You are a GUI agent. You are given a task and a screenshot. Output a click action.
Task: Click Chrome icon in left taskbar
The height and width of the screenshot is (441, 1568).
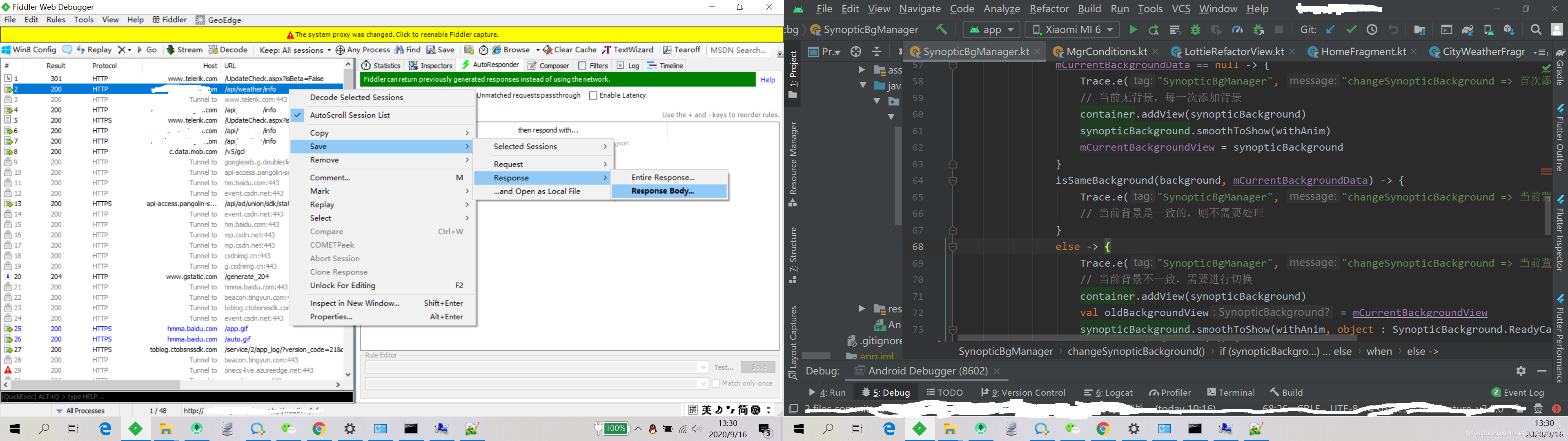pyautogui.click(x=319, y=430)
